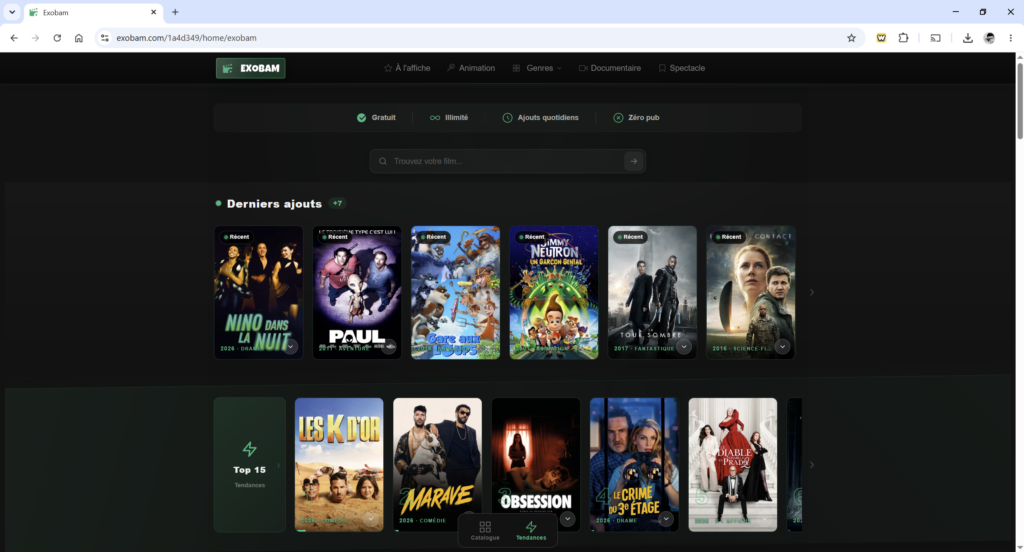Expand details chevron on La Tour Sombre
1024x552 pixels.
(684, 346)
